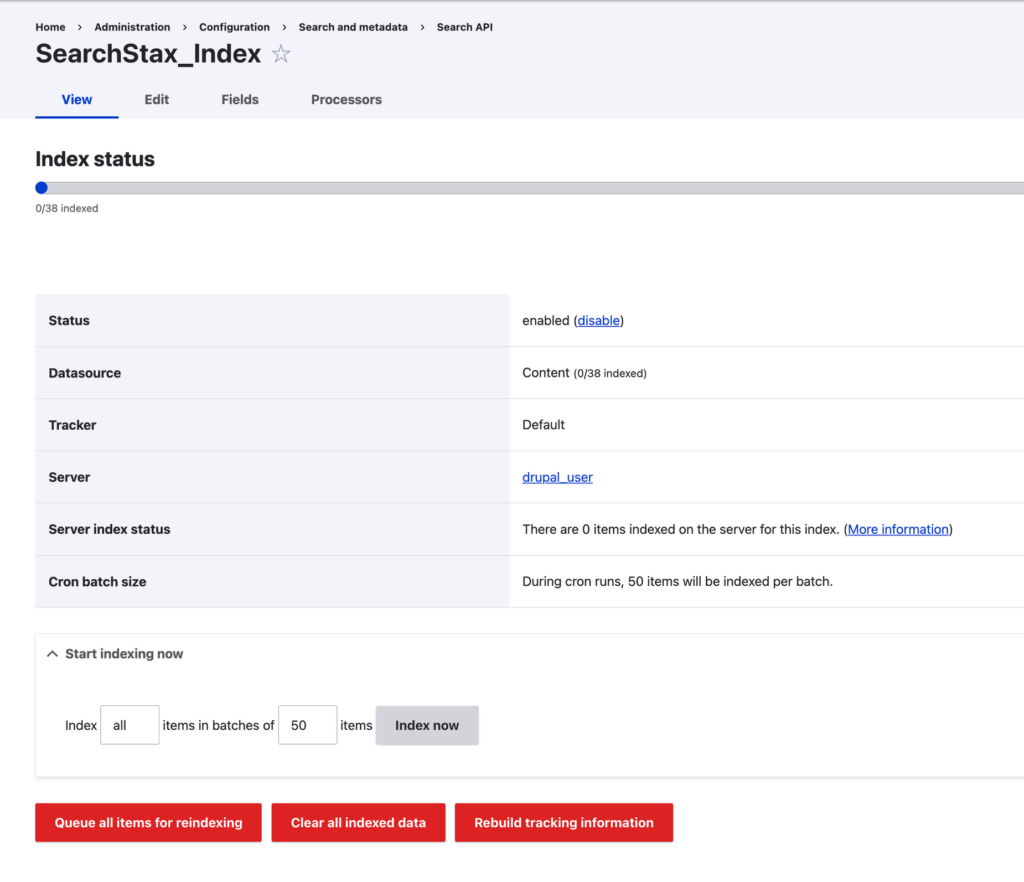
Task: Click the Index status heading
Action: [x=95, y=159]
